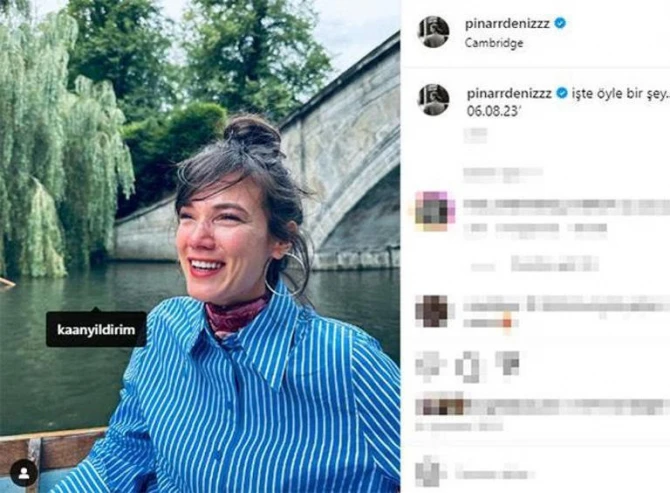The image size is (670, 493).
Task: Open the tagged people icon on photo
Action: (x=24, y=472)
